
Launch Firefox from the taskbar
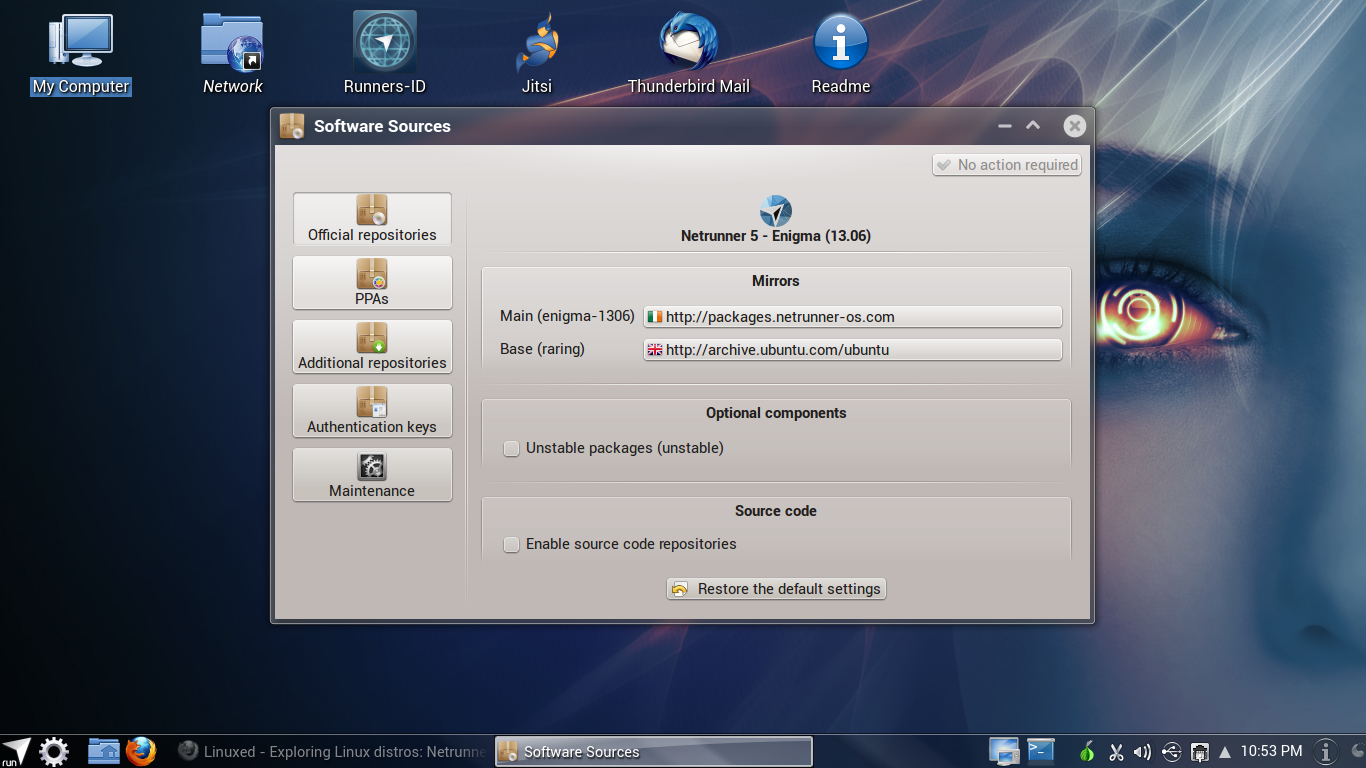pyautogui.click(x=140, y=751)
